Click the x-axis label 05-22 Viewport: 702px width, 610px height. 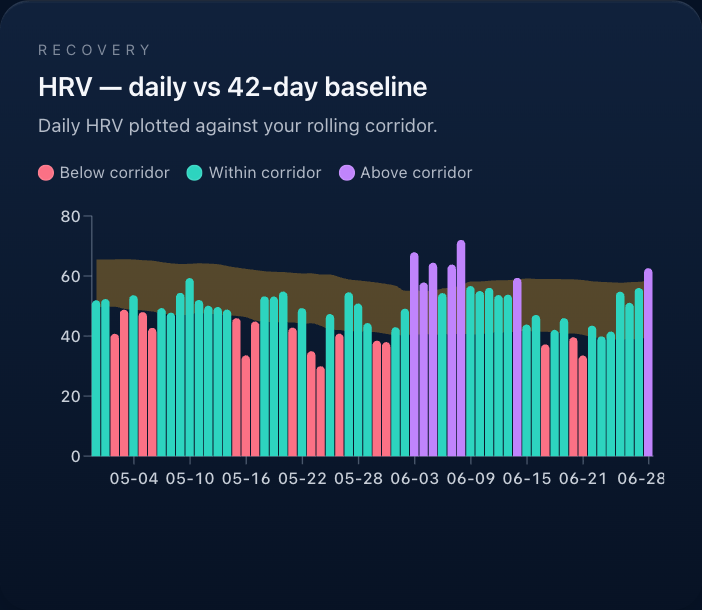(303, 479)
